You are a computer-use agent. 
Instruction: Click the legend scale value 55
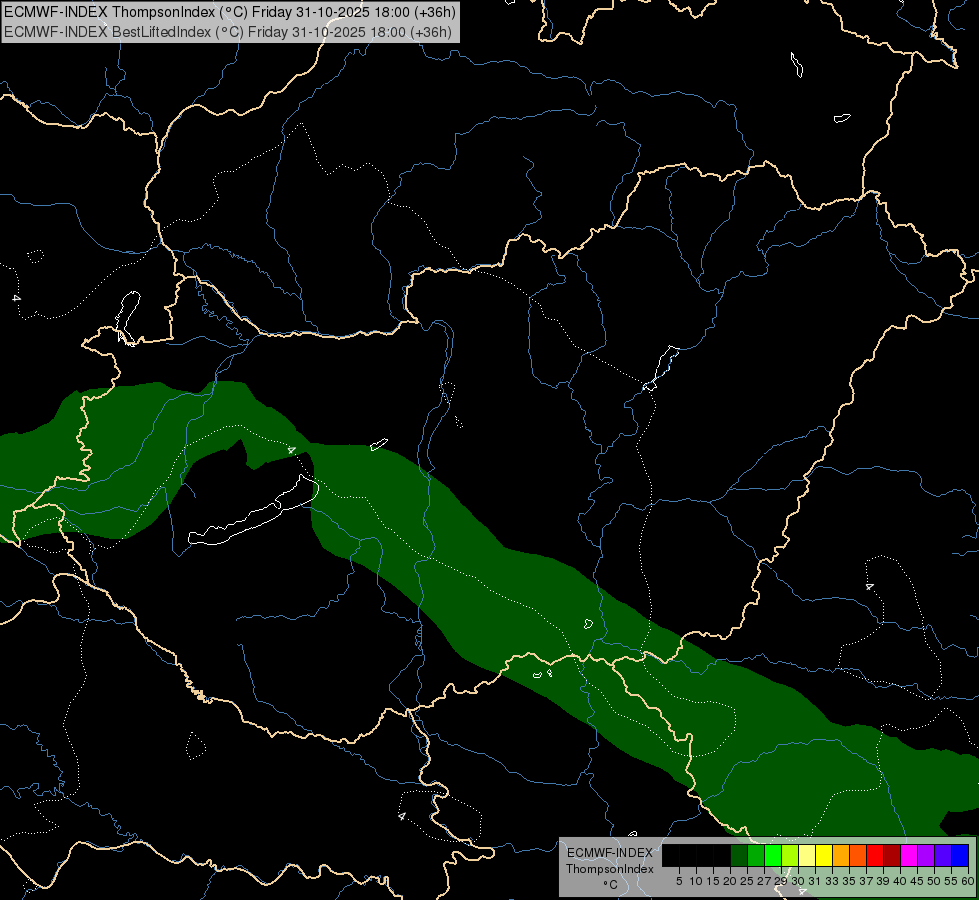(x=952, y=881)
